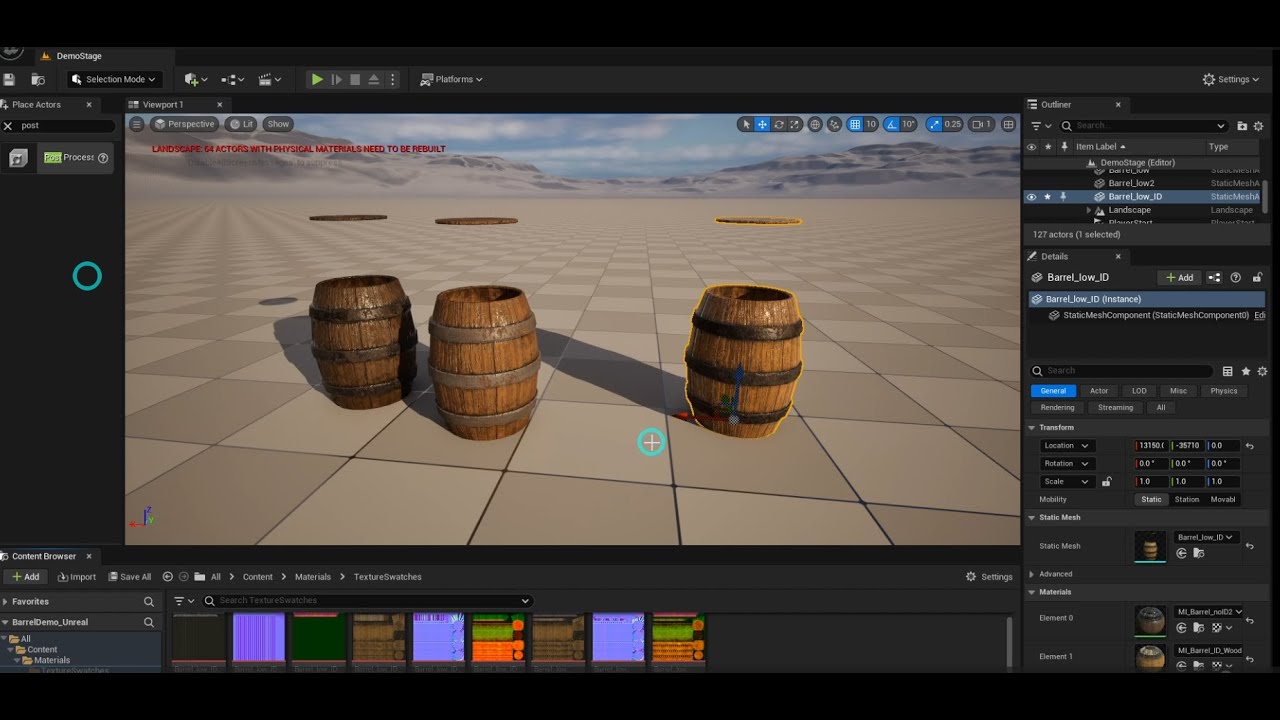Click Import in the Content Browser

[77, 577]
